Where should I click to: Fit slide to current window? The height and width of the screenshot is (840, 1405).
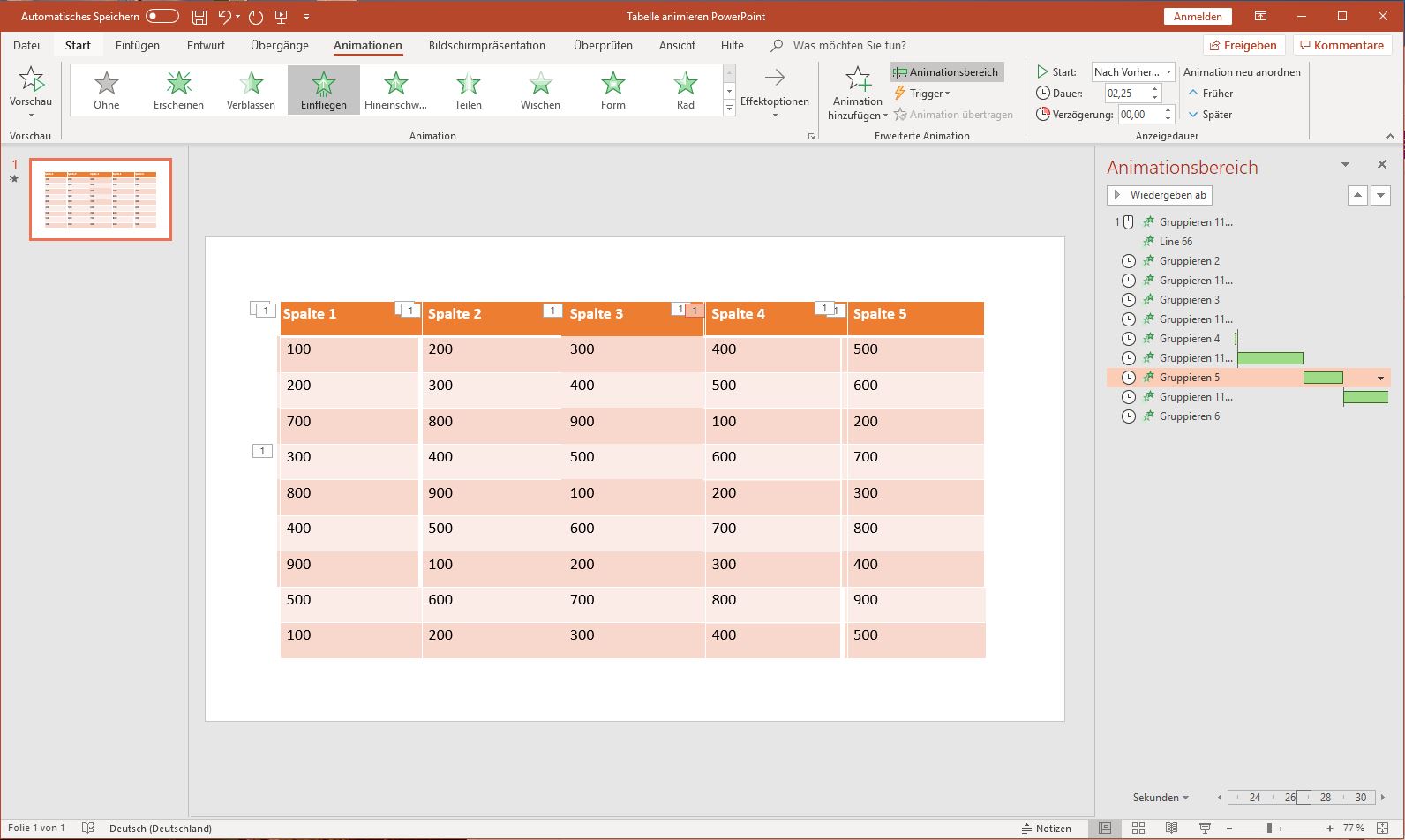pos(1381,829)
